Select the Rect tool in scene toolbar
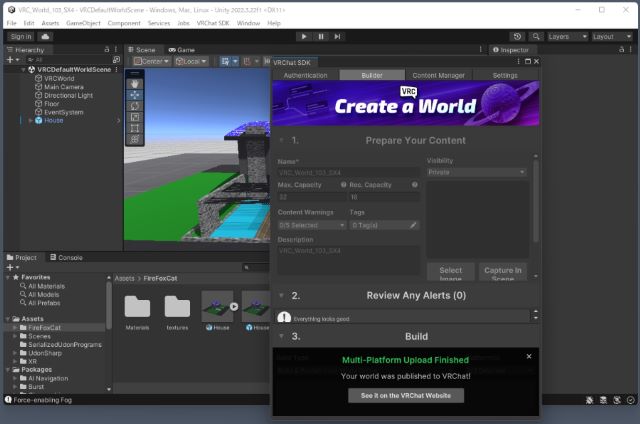 tap(135, 128)
